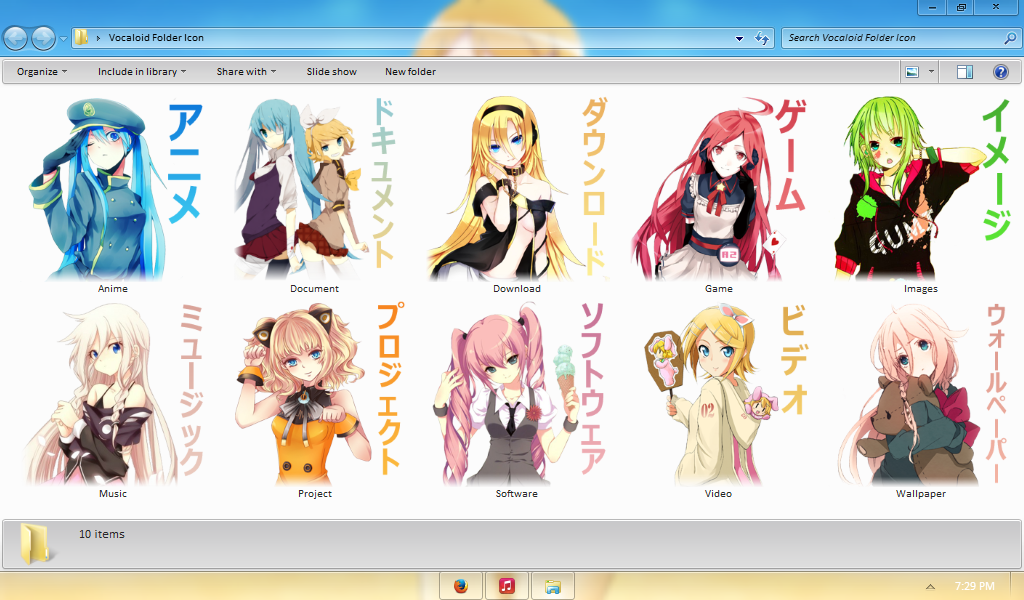
Task: Open the Include in library menu
Action: (x=140, y=71)
